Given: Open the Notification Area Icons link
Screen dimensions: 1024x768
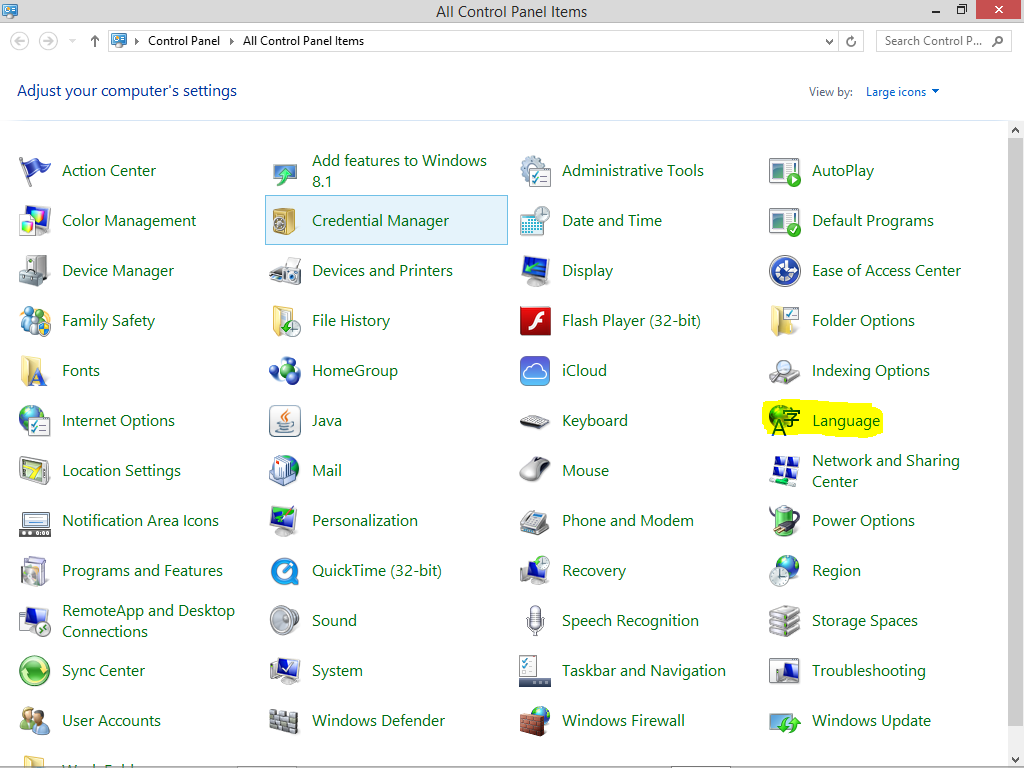Looking at the screenshot, I should click(140, 521).
